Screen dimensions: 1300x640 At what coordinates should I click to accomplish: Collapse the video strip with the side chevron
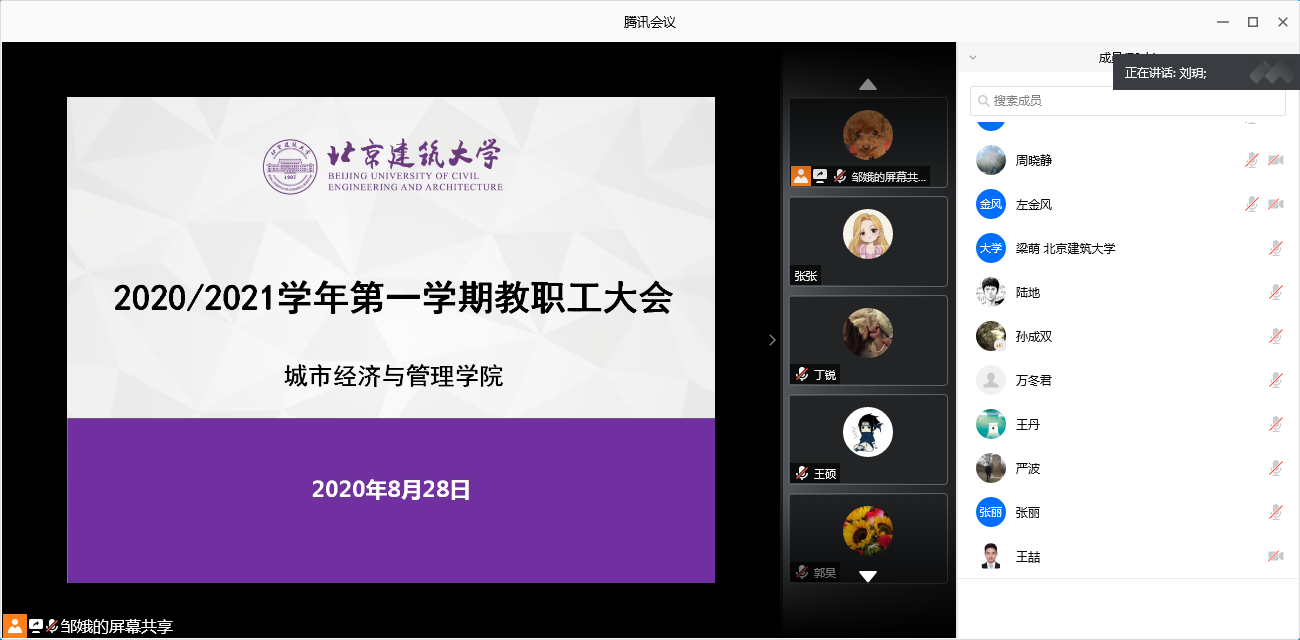[771, 340]
